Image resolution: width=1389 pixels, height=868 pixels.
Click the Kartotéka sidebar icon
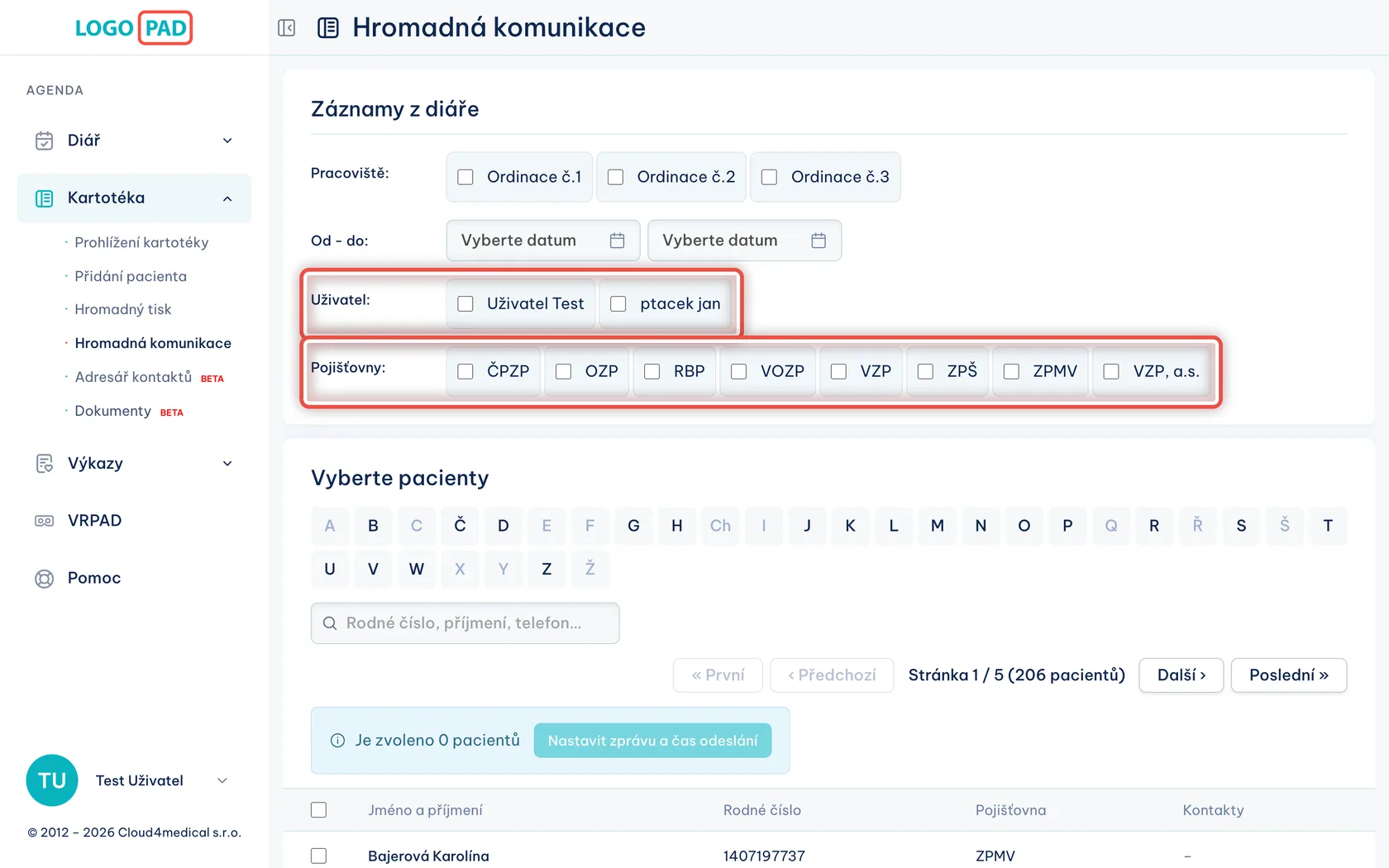click(45, 198)
